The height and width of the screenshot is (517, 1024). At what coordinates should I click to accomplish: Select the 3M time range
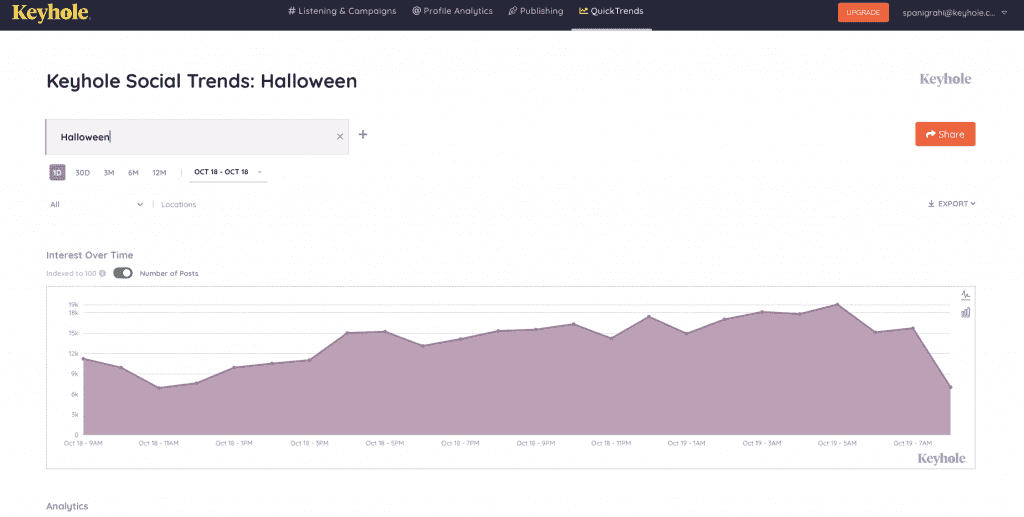point(109,173)
